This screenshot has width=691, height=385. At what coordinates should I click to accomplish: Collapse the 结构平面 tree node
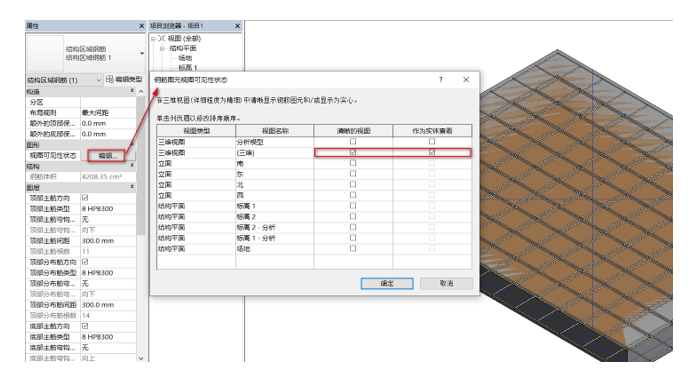[162, 48]
